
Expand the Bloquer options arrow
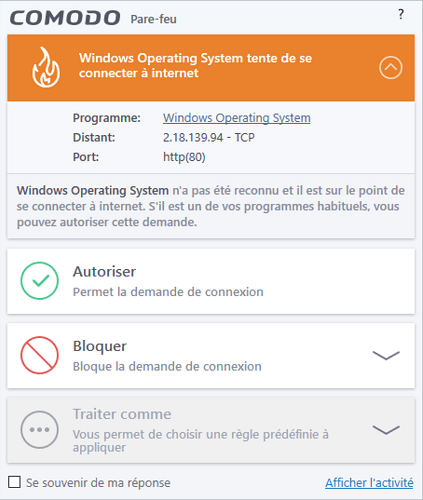click(386, 355)
